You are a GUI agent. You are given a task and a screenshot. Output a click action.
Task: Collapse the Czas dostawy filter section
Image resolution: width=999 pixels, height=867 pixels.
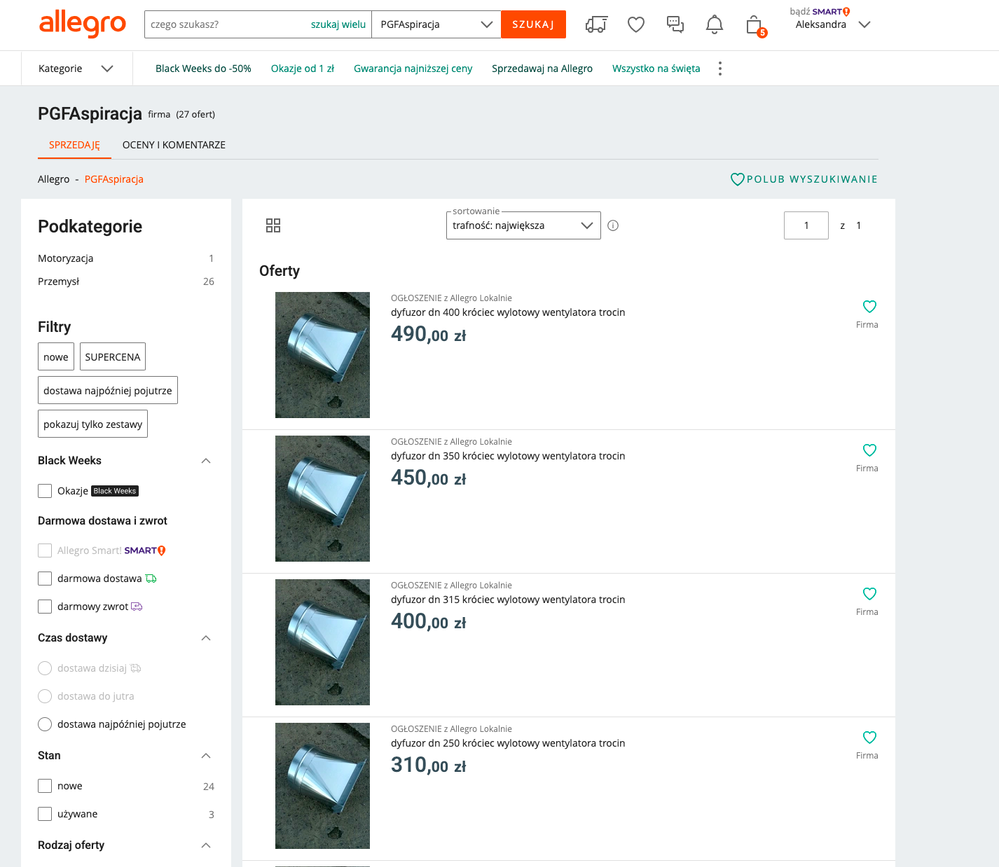(206, 638)
